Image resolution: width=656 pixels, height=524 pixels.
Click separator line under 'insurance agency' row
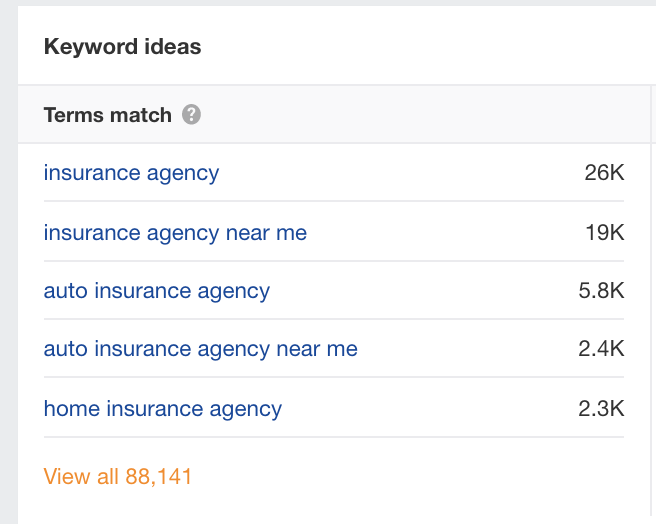[x=334, y=201]
